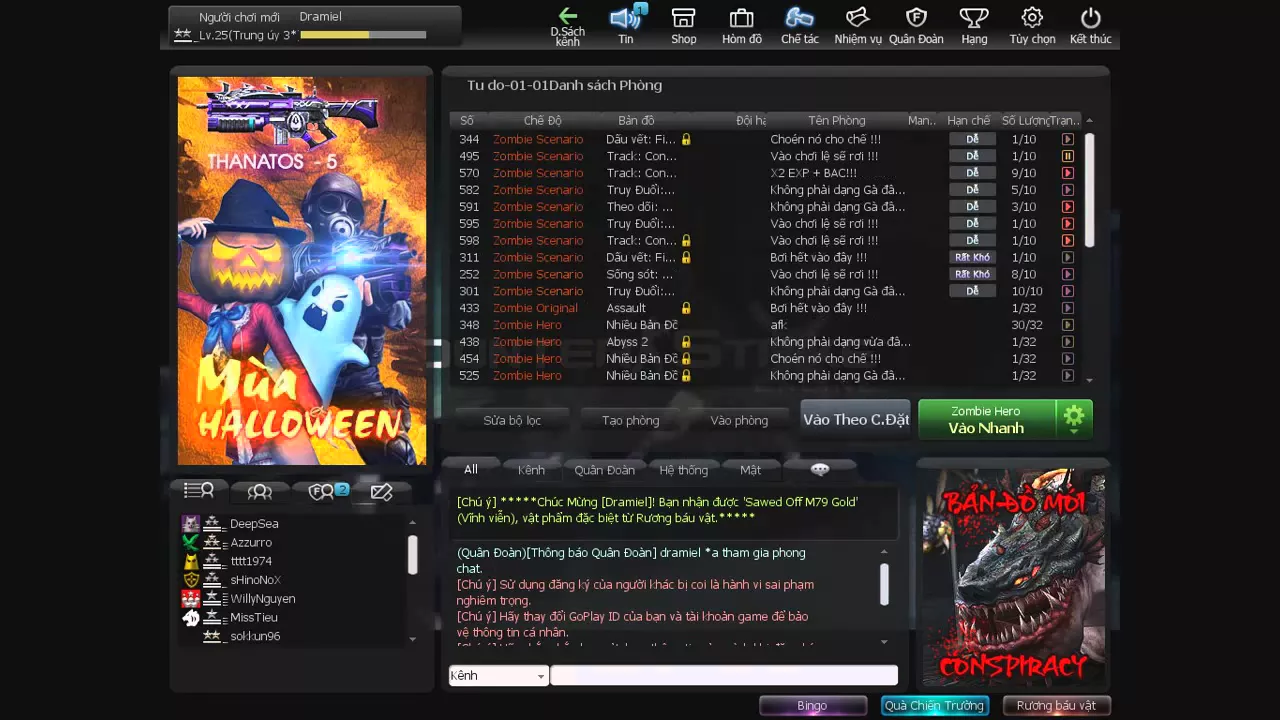
Task: Sort rooms by Hạn chế column header
Action: point(968,120)
